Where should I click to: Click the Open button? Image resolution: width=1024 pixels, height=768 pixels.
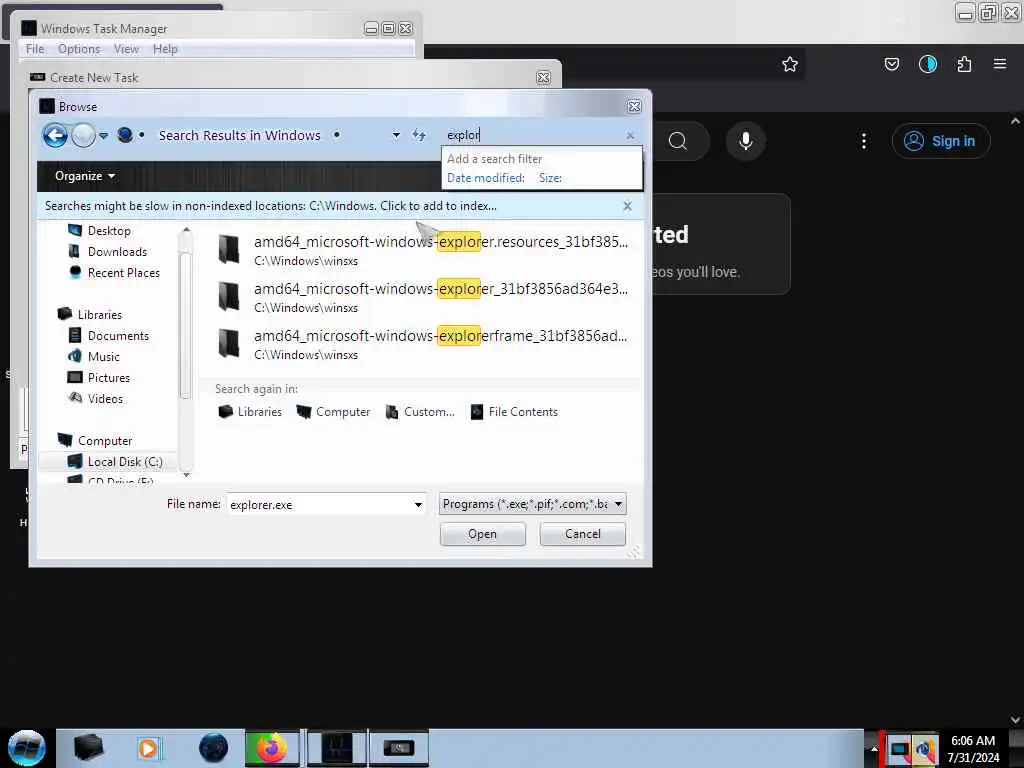tap(483, 534)
